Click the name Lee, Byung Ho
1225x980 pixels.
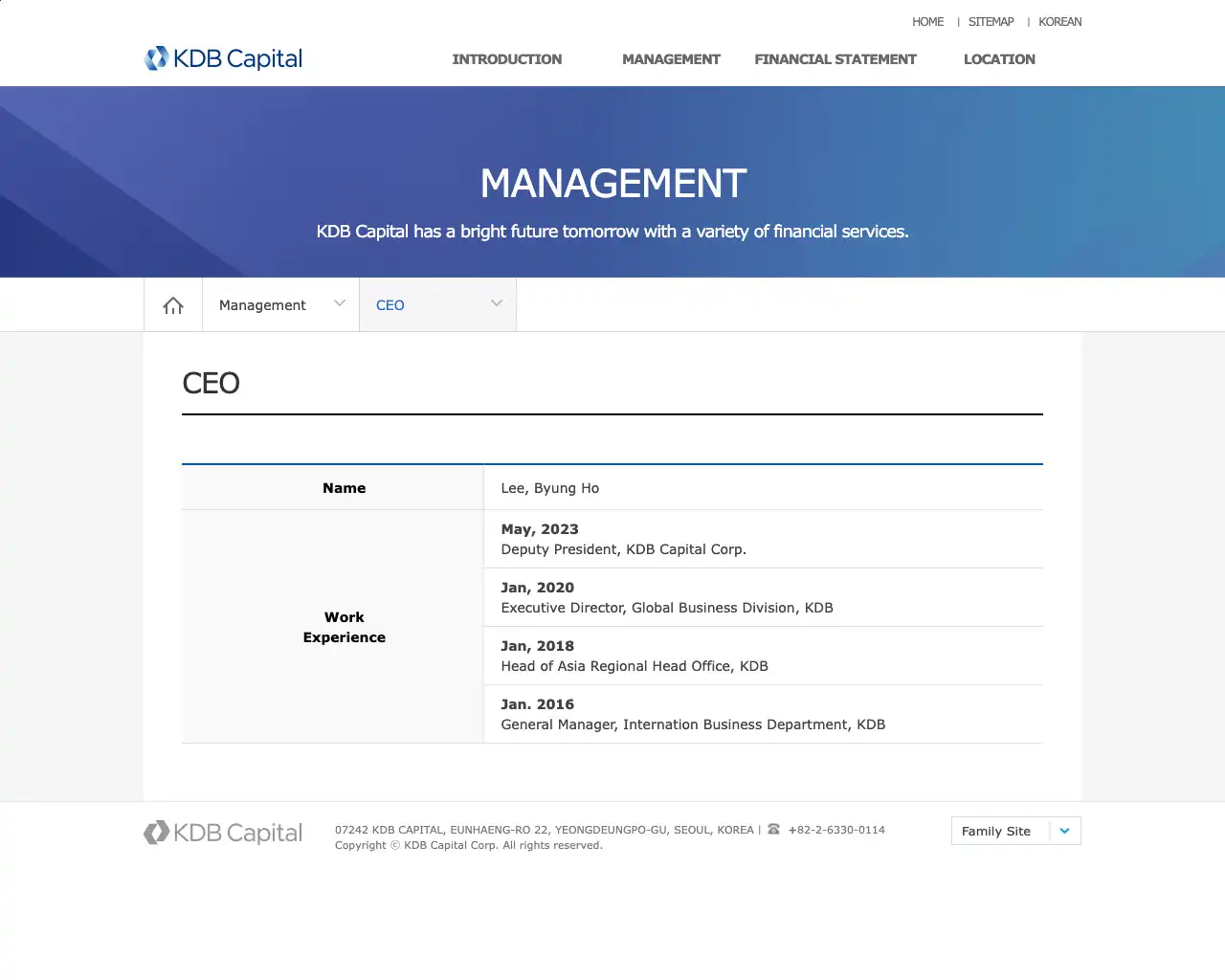[550, 488]
